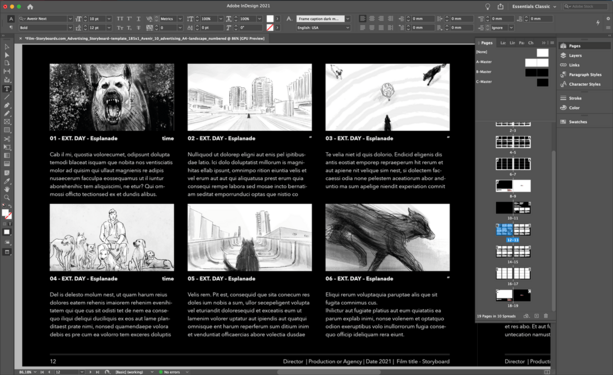Click the text stroke none swatch
Image resolution: width=613 pixels, height=375 pixels.
click(270, 28)
